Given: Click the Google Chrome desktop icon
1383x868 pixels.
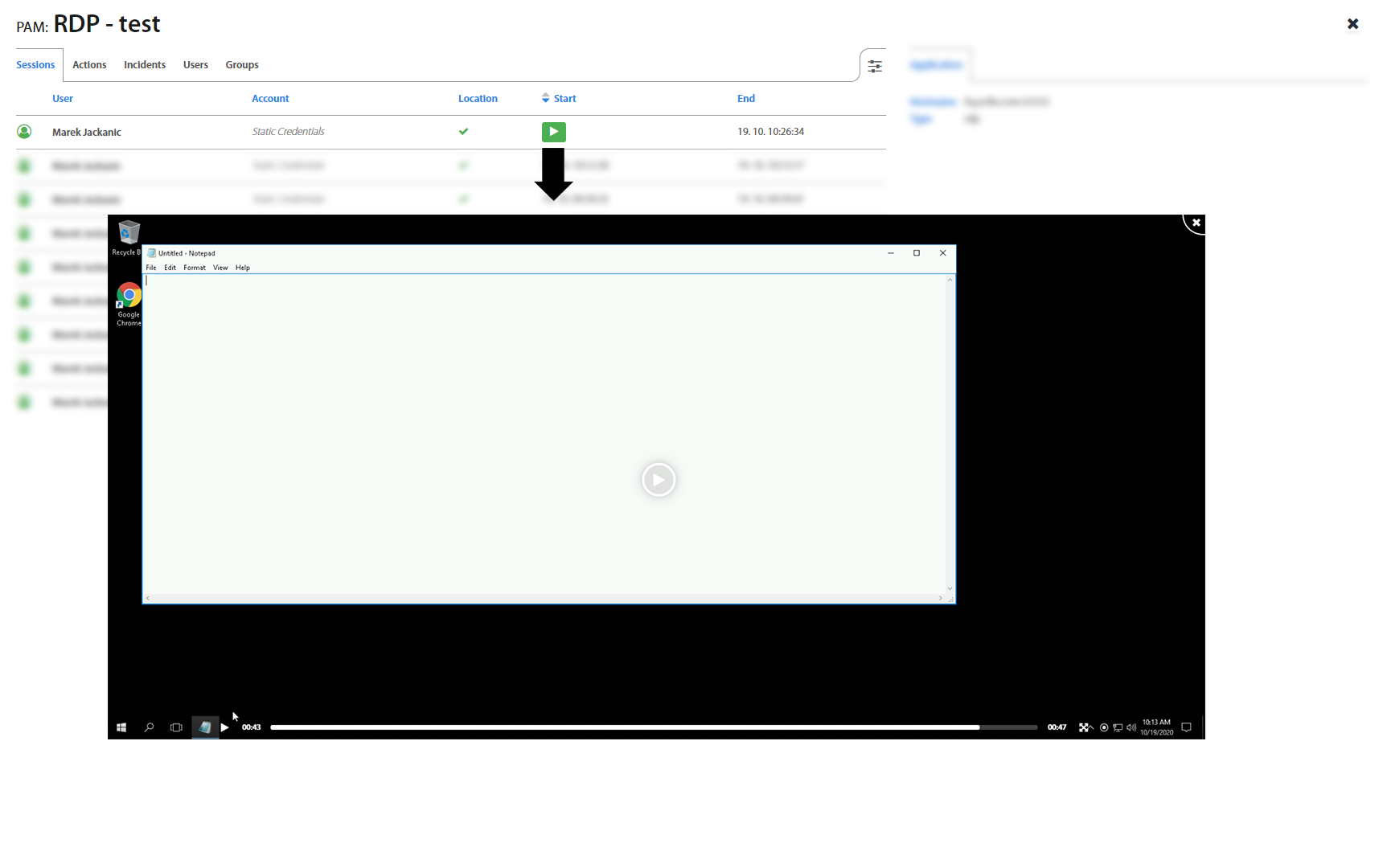Looking at the screenshot, I should click(129, 297).
